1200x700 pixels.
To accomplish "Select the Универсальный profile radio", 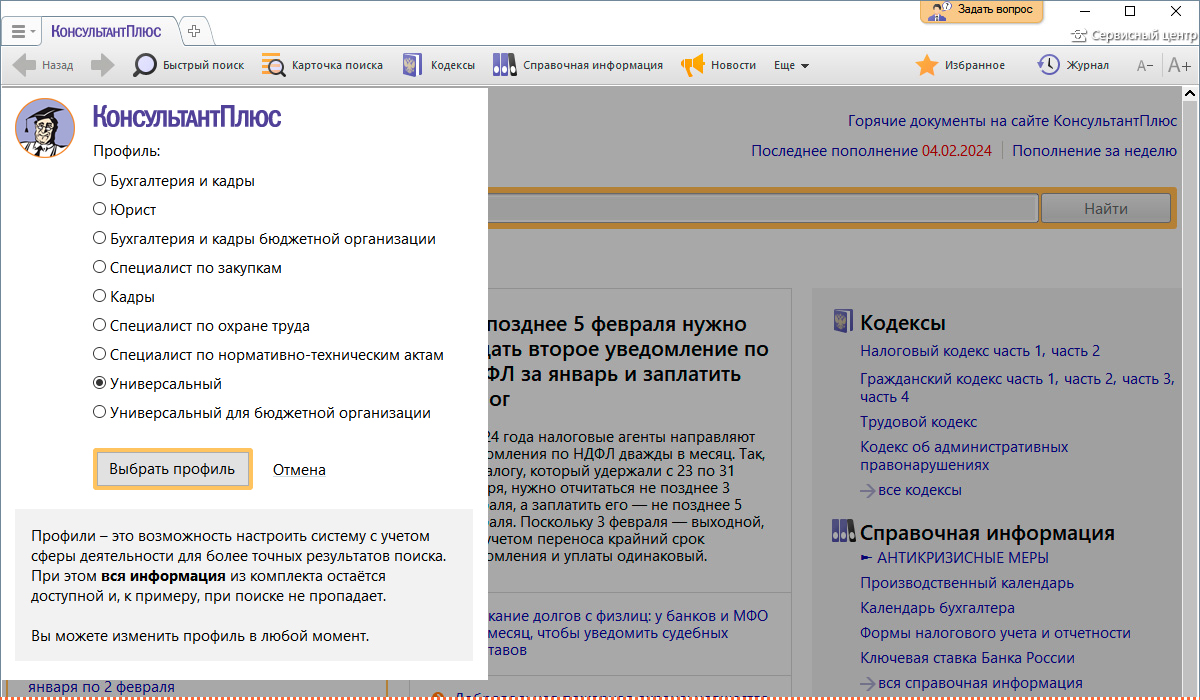I will [x=99, y=384].
